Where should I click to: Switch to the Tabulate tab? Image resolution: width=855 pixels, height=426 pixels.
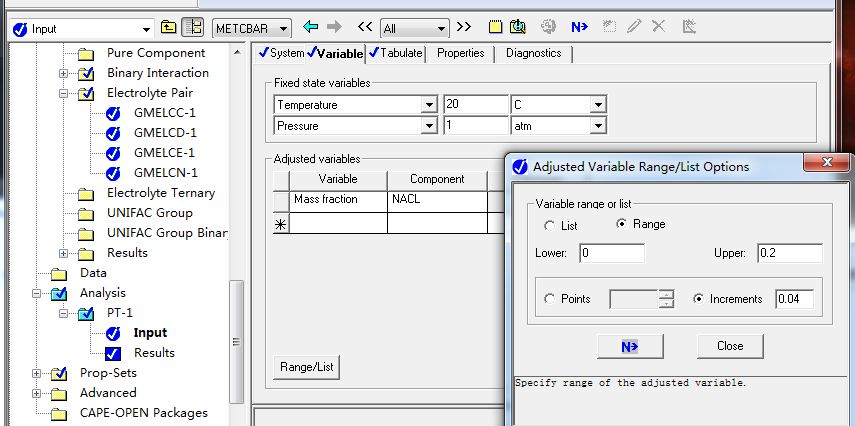[x=396, y=53]
